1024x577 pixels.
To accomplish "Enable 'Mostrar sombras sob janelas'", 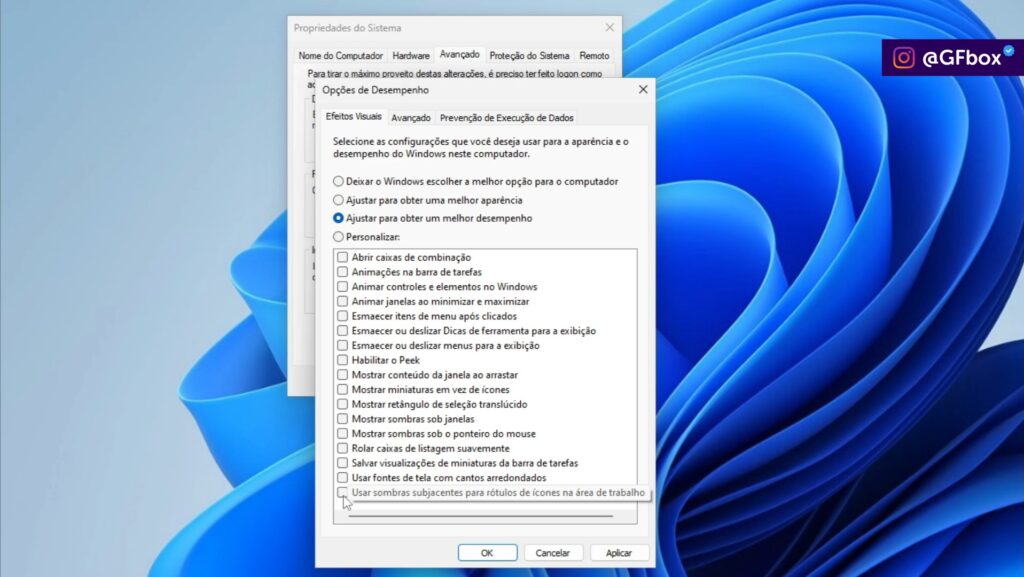I will pyautogui.click(x=342, y=418).
